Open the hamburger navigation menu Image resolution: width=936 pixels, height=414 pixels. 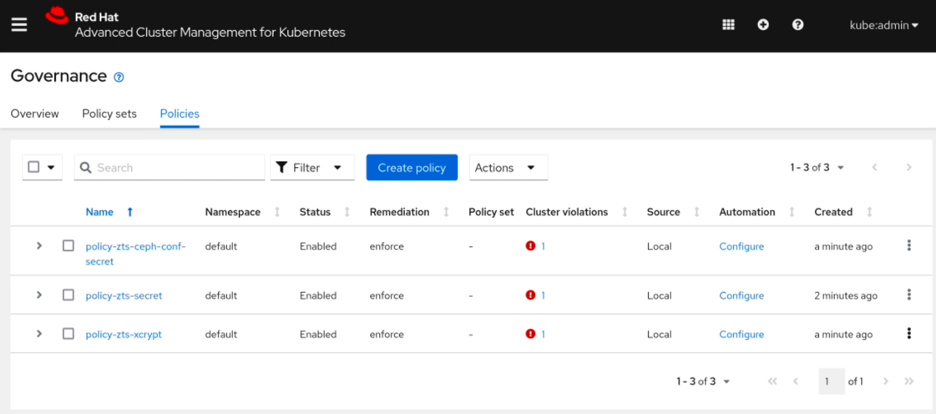click(19, 25)
